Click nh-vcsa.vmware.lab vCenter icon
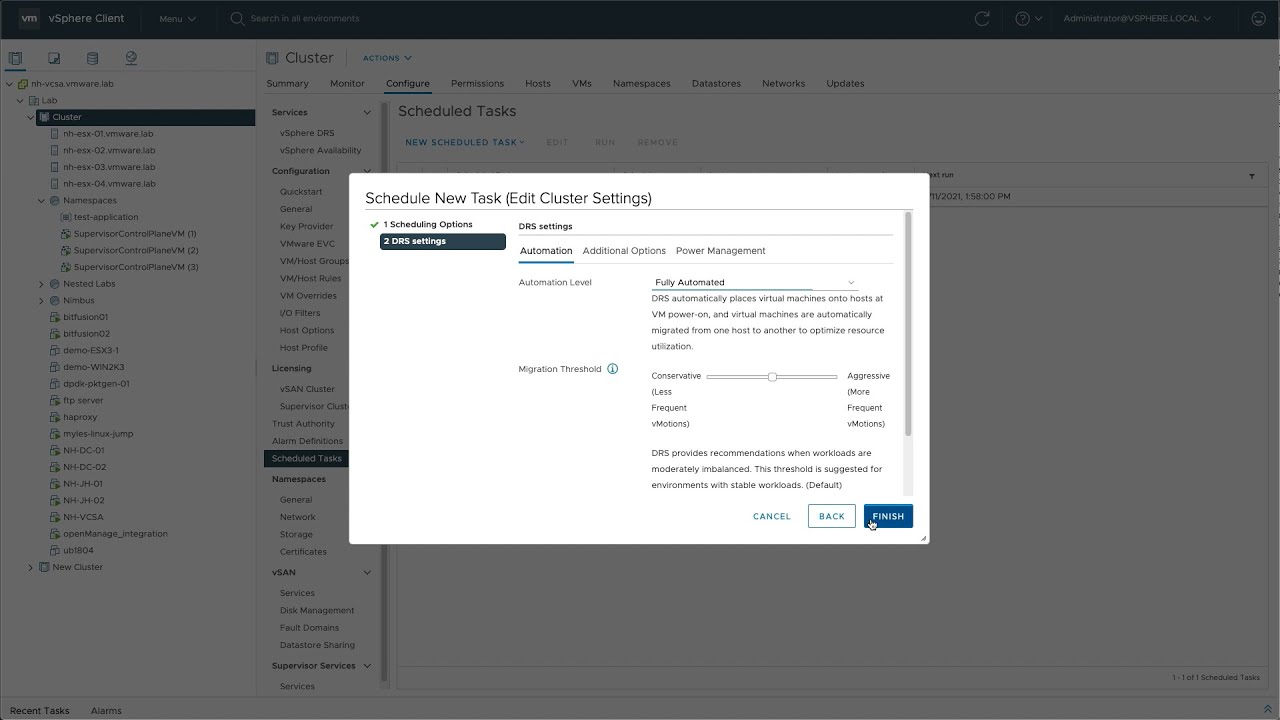 (x=23, y=84)
